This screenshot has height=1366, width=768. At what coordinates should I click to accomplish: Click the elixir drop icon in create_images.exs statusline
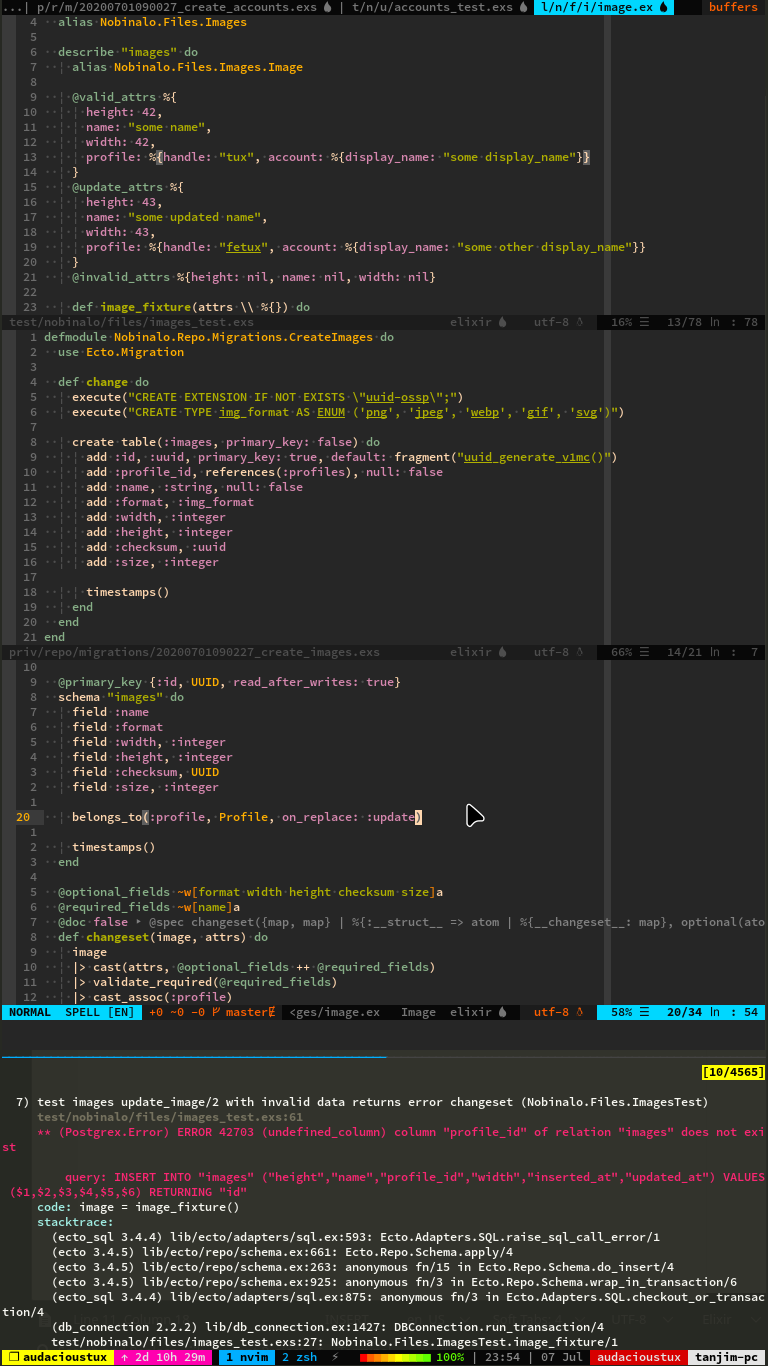point(502,652)
